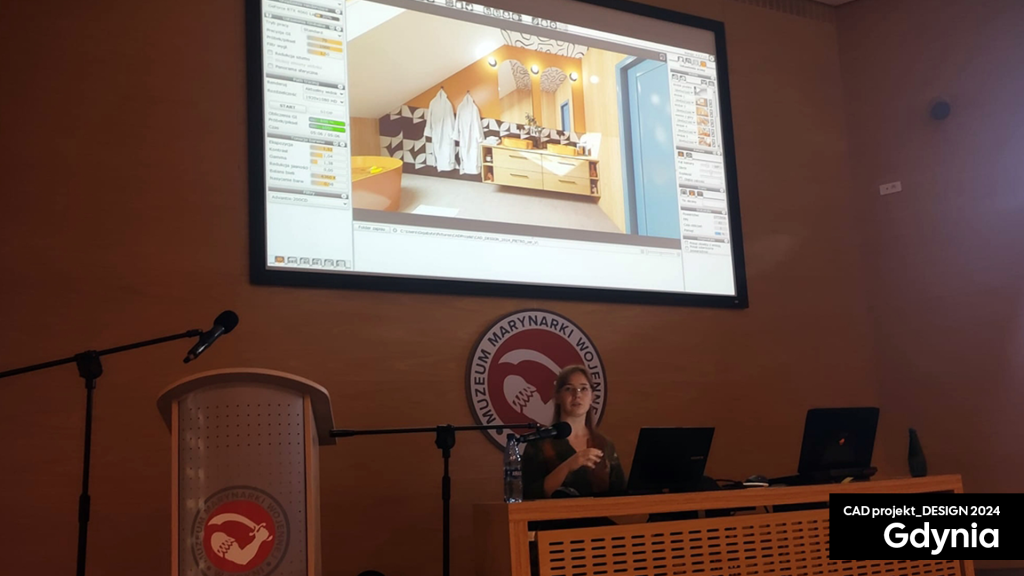Select the second tab icon below the left panel

292,261
